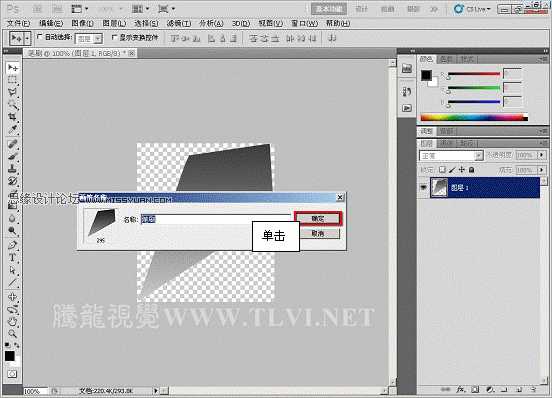Select the Pen tool

coord(12,245)
